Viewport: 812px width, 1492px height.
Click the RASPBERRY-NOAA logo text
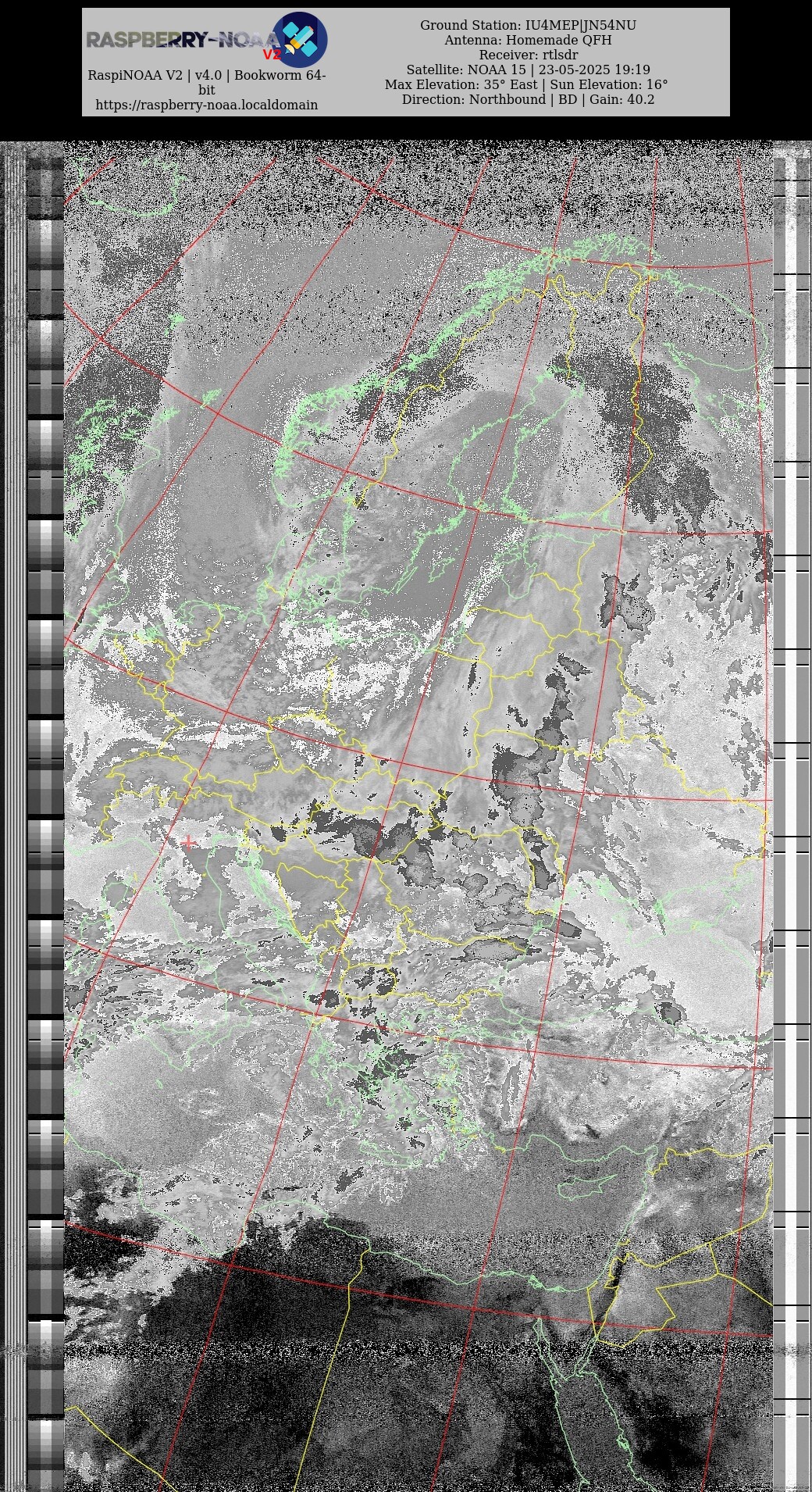pos(182,41)
